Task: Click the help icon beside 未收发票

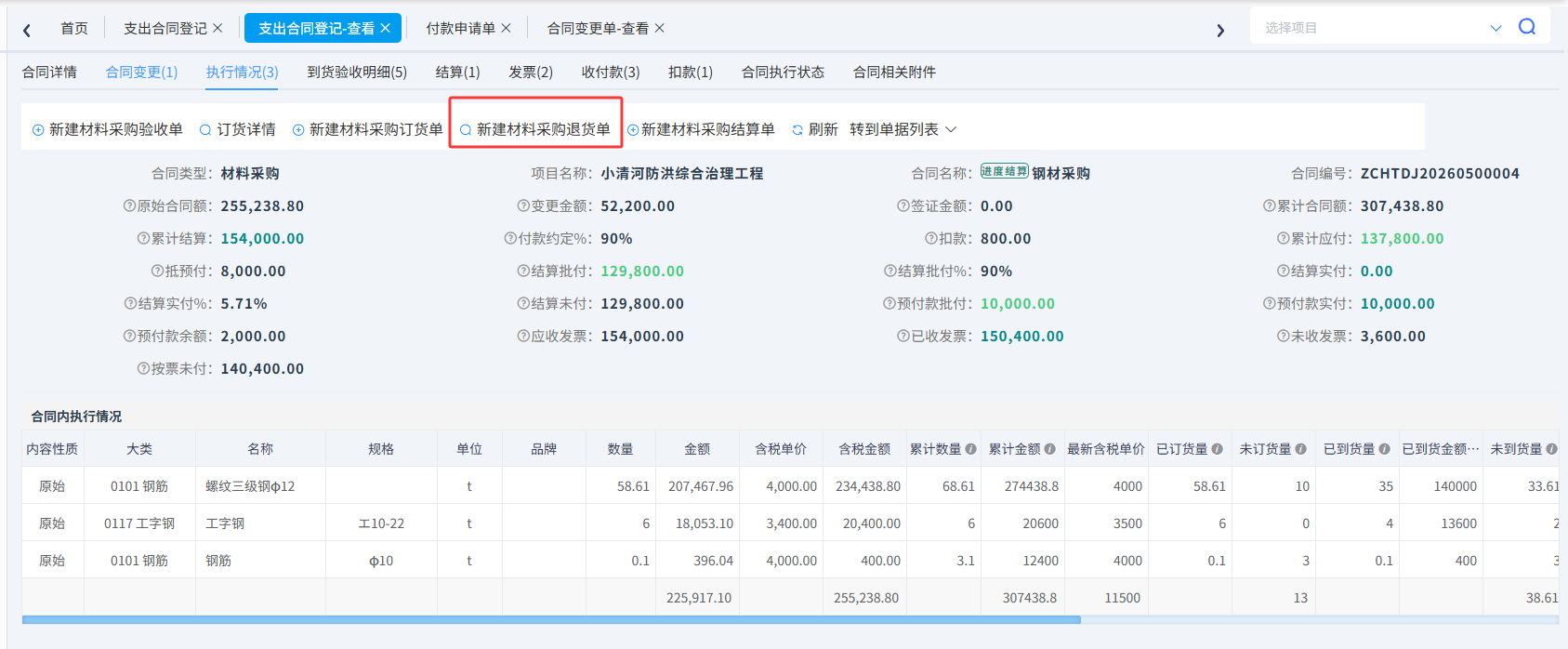Action: tap(1284, 336)
